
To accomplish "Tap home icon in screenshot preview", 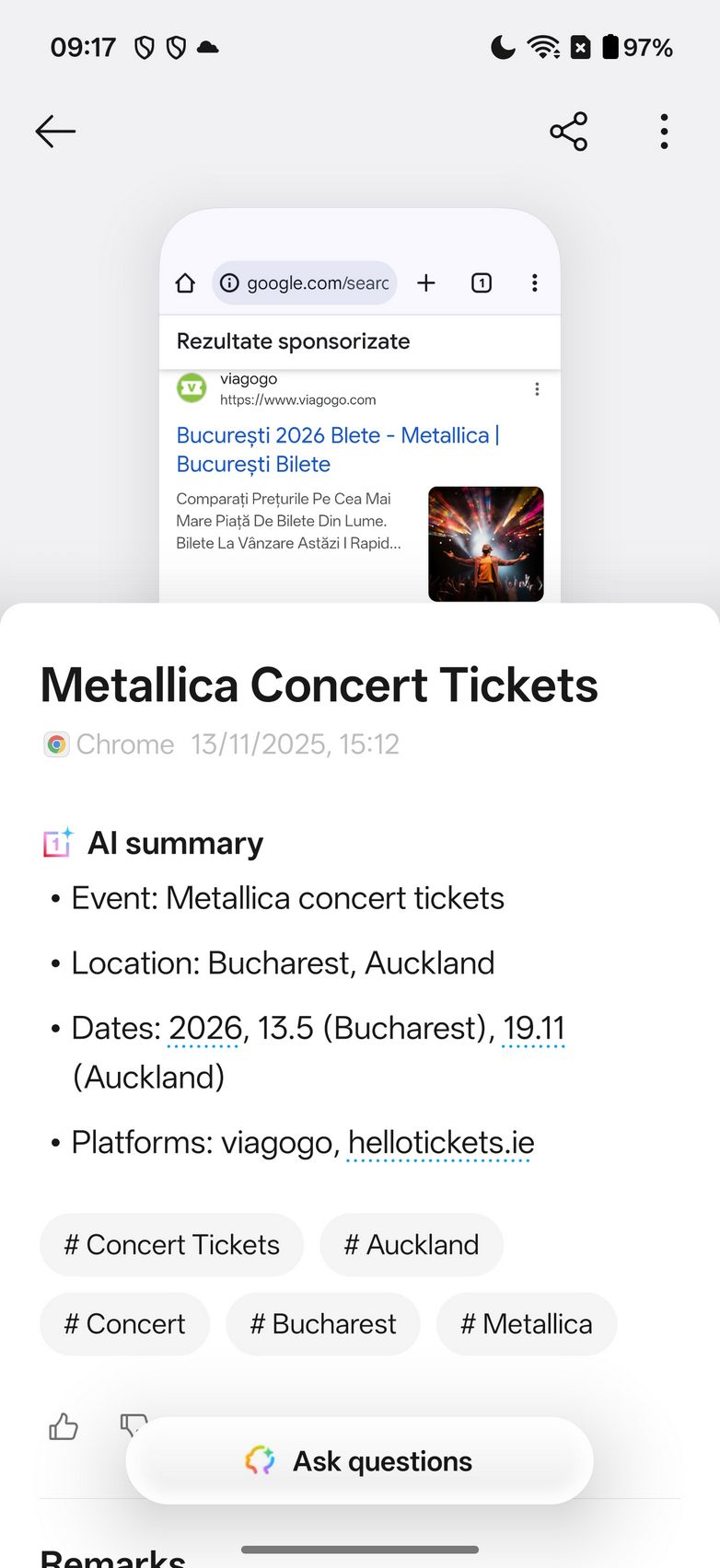I will 185,282.
